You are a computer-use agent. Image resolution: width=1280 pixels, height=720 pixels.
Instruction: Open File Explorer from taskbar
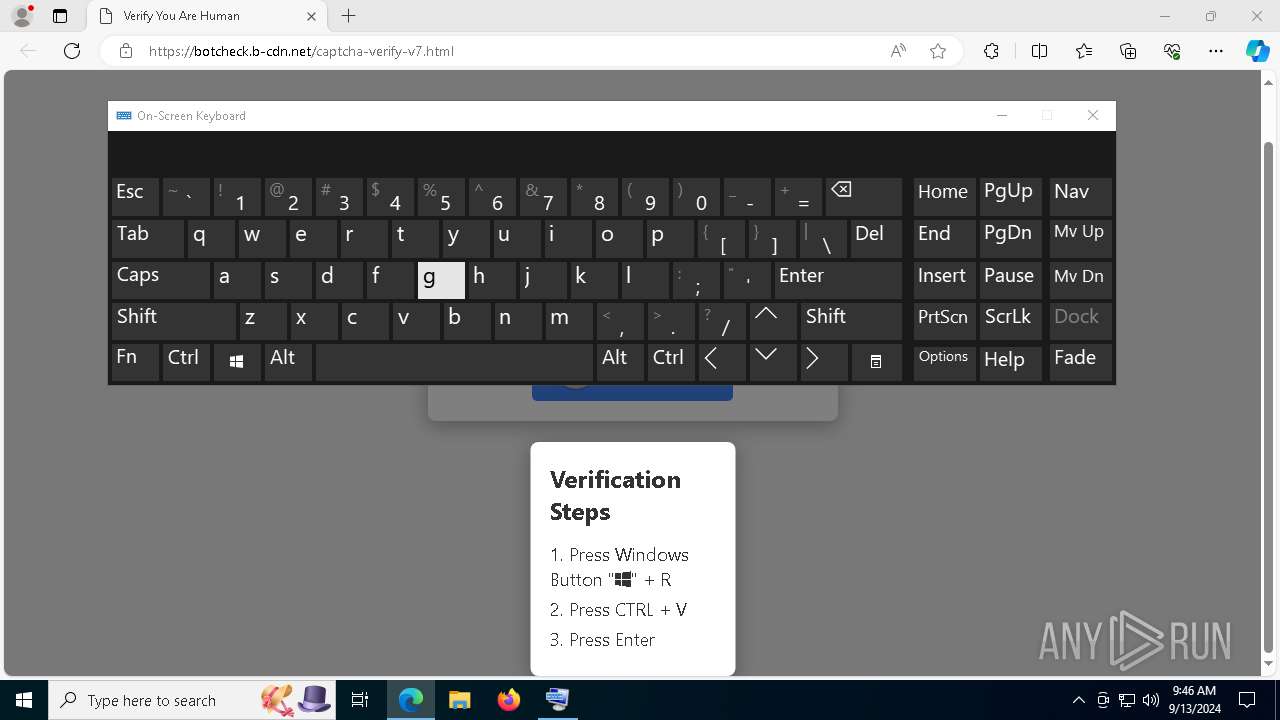459,700
